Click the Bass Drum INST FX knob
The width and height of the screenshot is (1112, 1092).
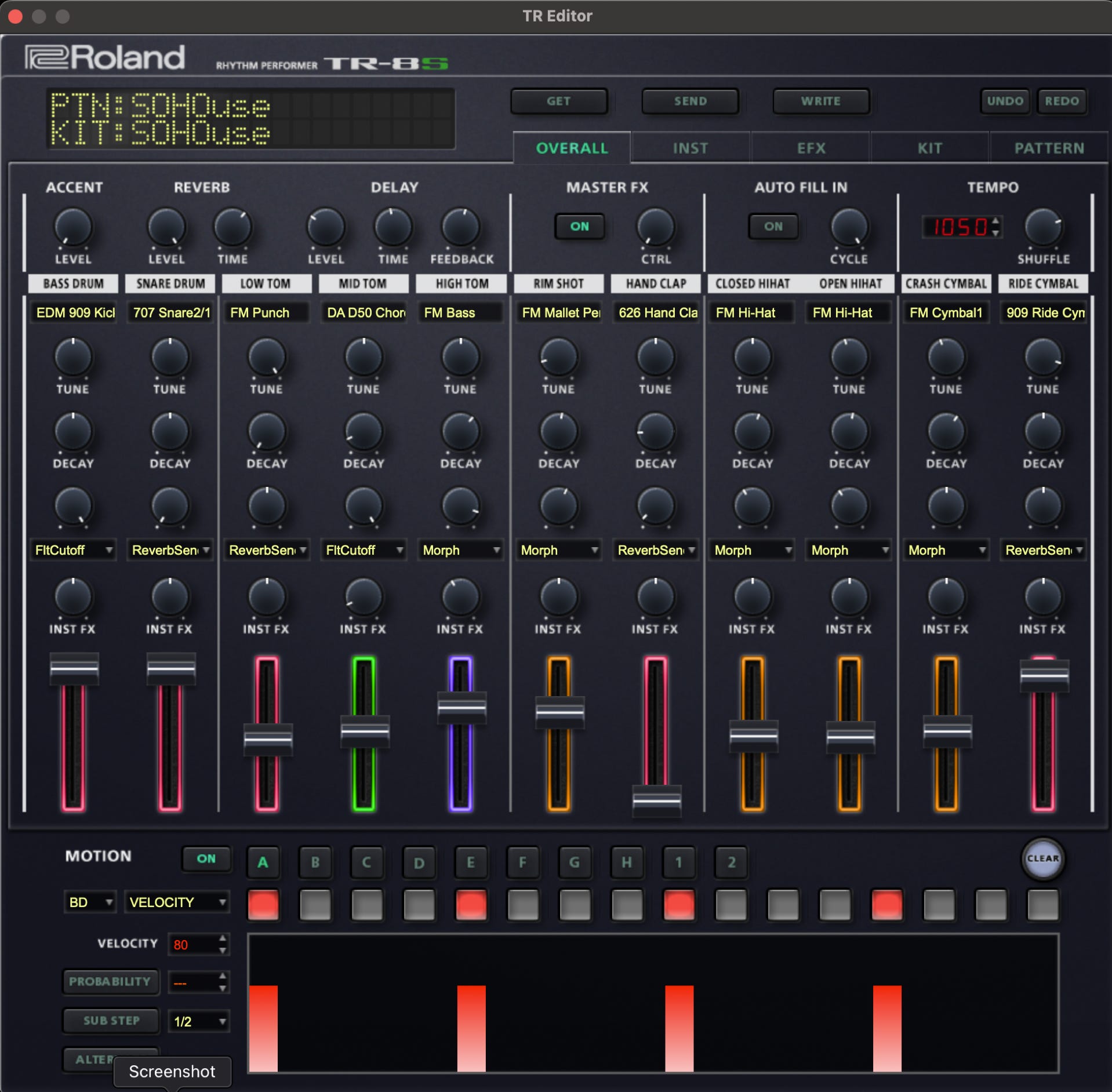pos(73,596)
